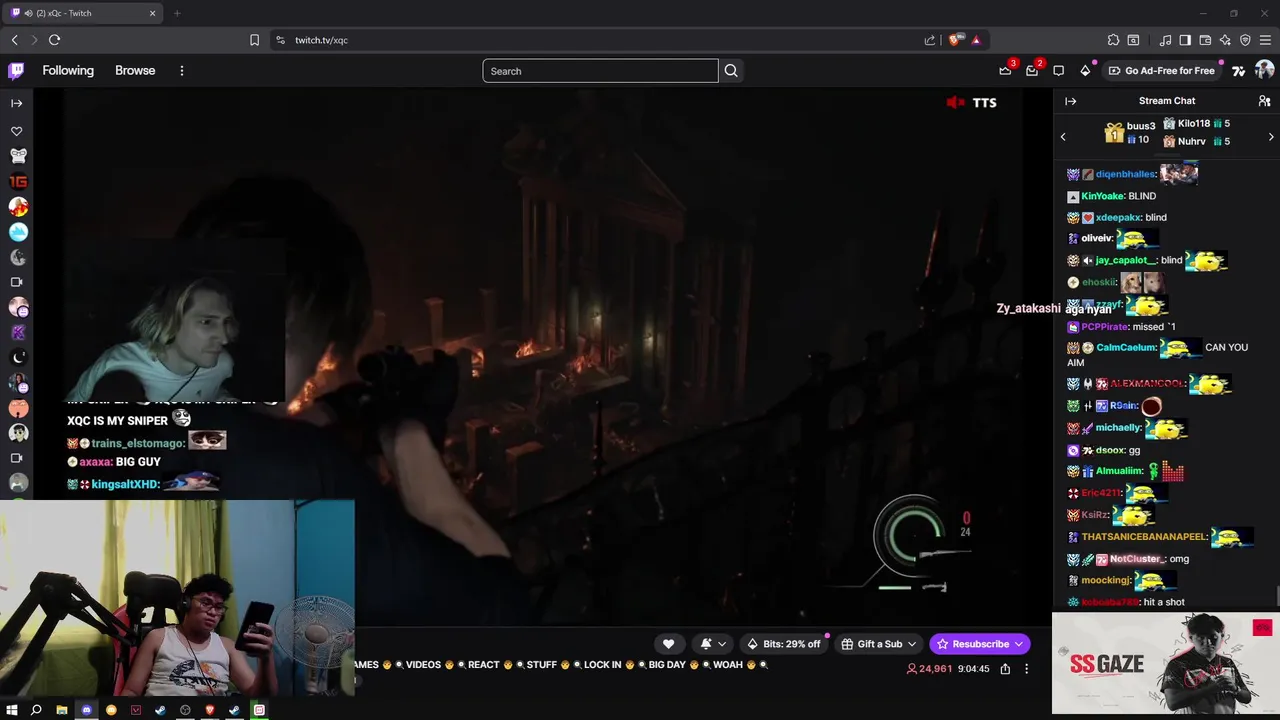
Task: Click Bits: 29% off button
Action: tap(785, 644)
